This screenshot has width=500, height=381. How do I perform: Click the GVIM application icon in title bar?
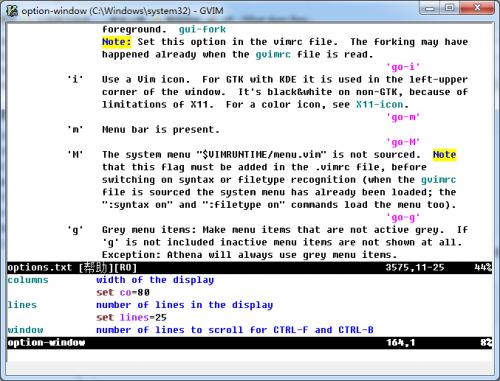point(12,11)
